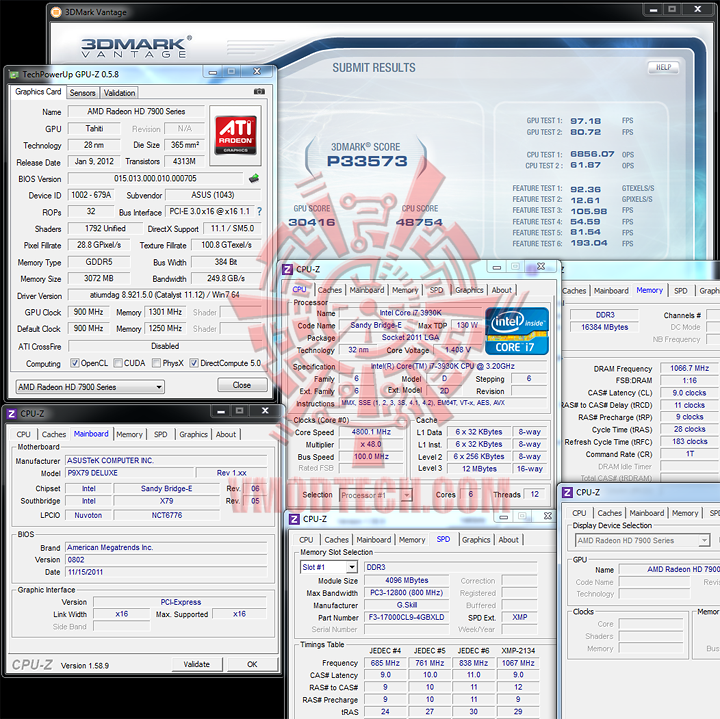The width and height of the screenshot is (720, 719).
Task: Click the CPU-Z Mainboard window title icon
Action: coord(11,414)
